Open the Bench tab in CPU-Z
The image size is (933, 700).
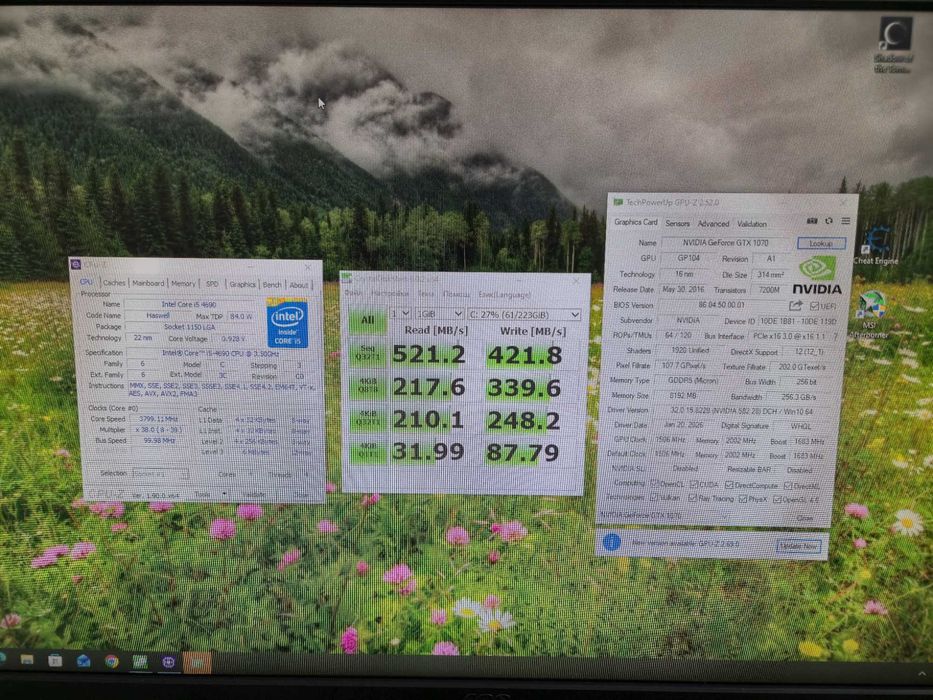click(x=272, y=285)
